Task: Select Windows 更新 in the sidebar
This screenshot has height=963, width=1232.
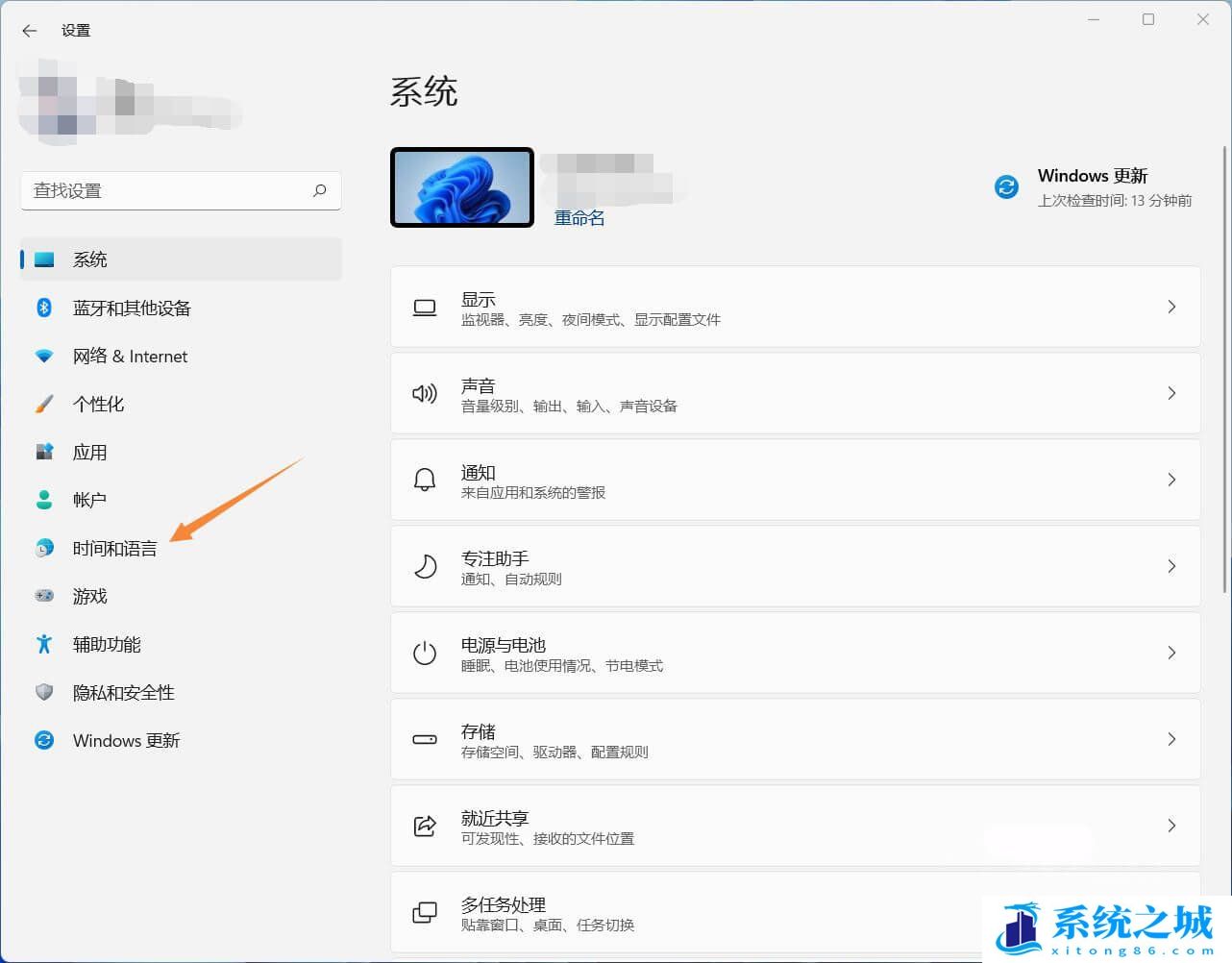Action: [126, 740]
